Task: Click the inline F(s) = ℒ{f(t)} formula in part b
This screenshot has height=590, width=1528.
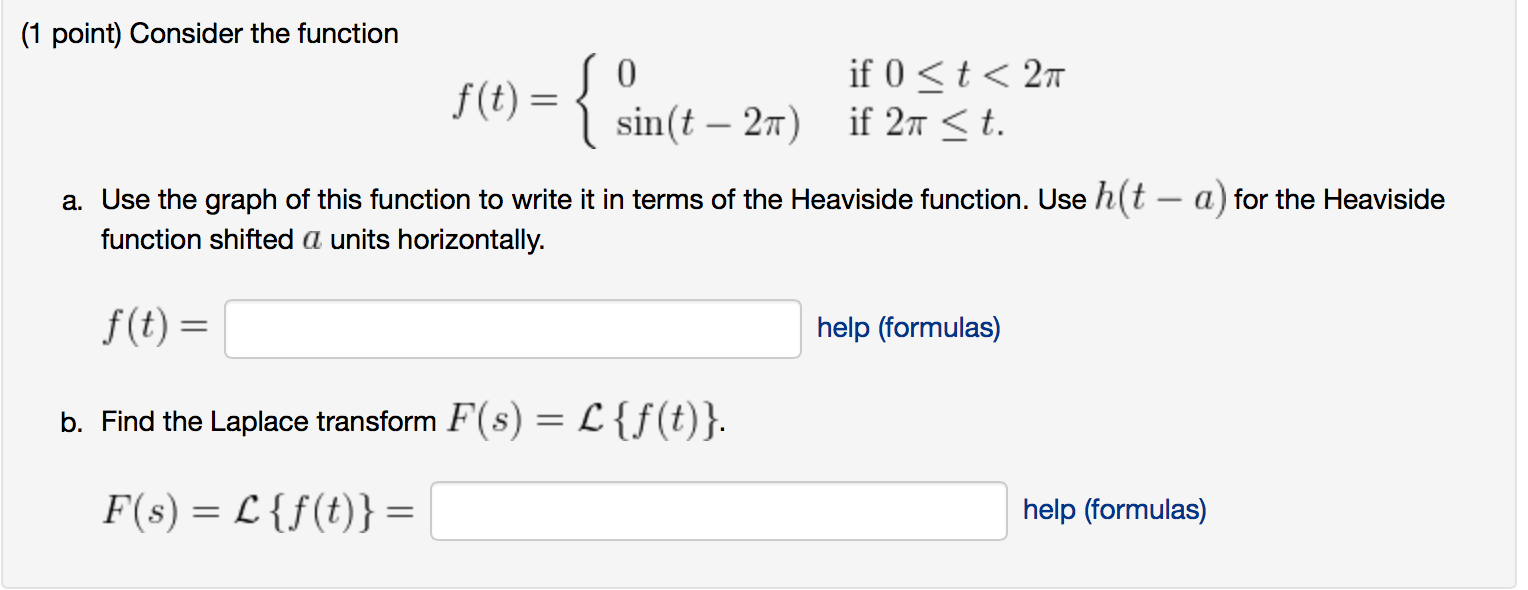Action: [584, 422]
